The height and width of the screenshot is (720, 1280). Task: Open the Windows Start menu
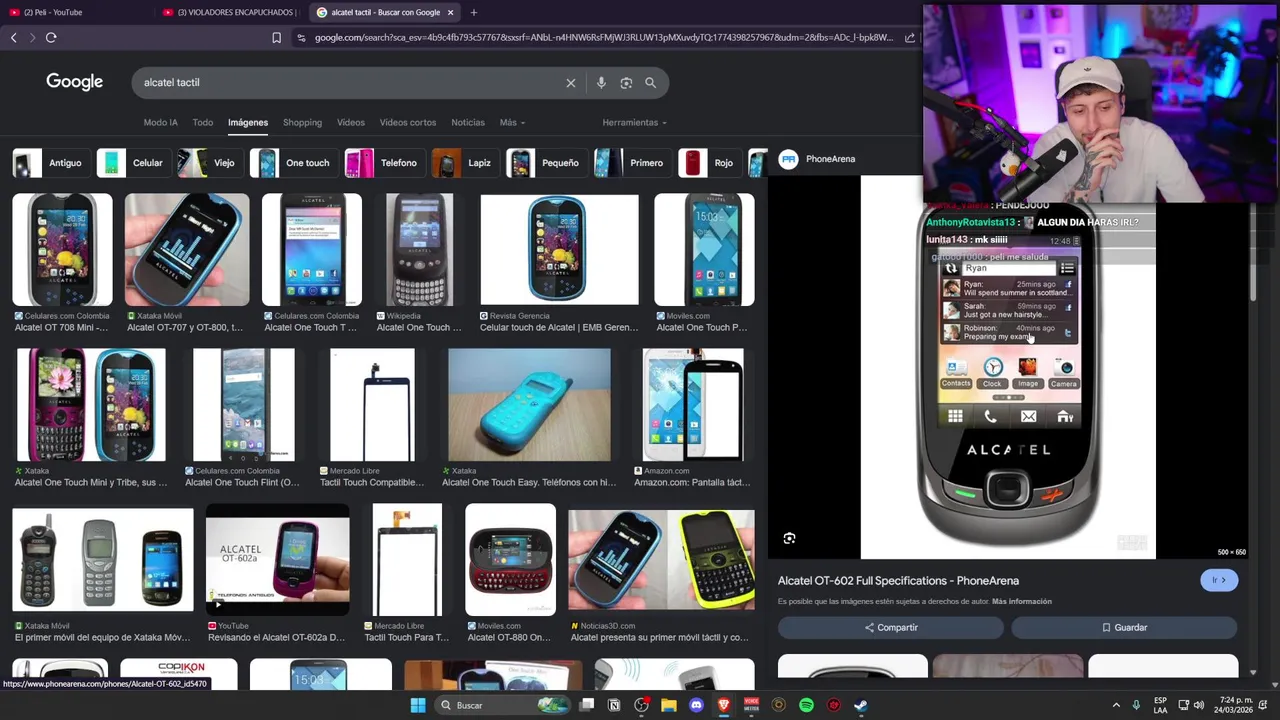pos(418,705)
